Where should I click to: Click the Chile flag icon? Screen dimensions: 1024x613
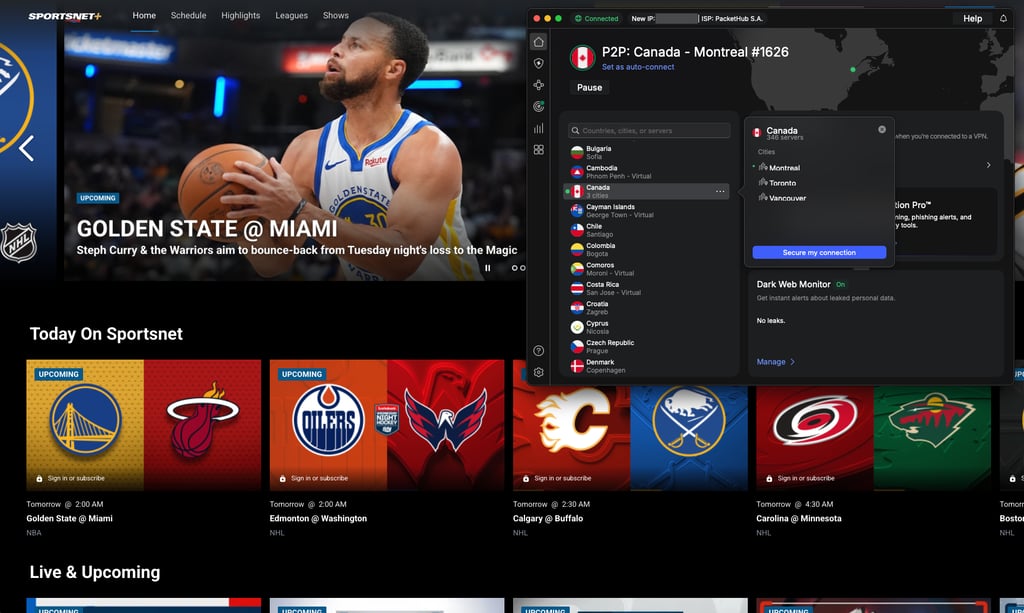tap(577, 230)
